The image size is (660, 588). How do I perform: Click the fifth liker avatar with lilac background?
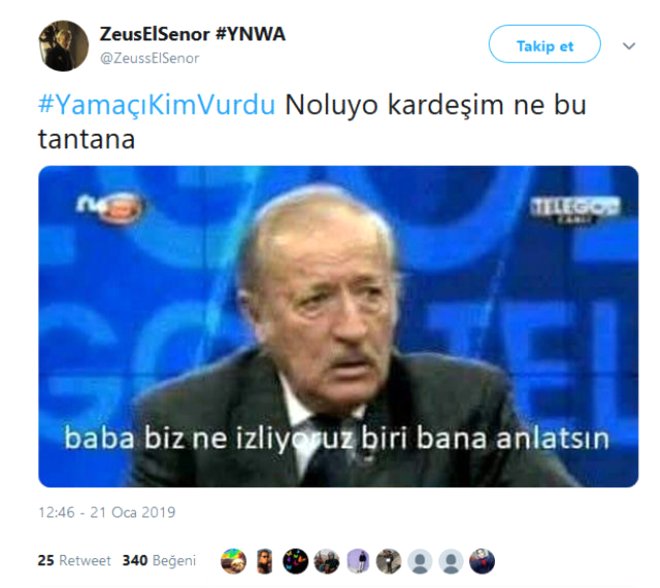pos(358,561)
